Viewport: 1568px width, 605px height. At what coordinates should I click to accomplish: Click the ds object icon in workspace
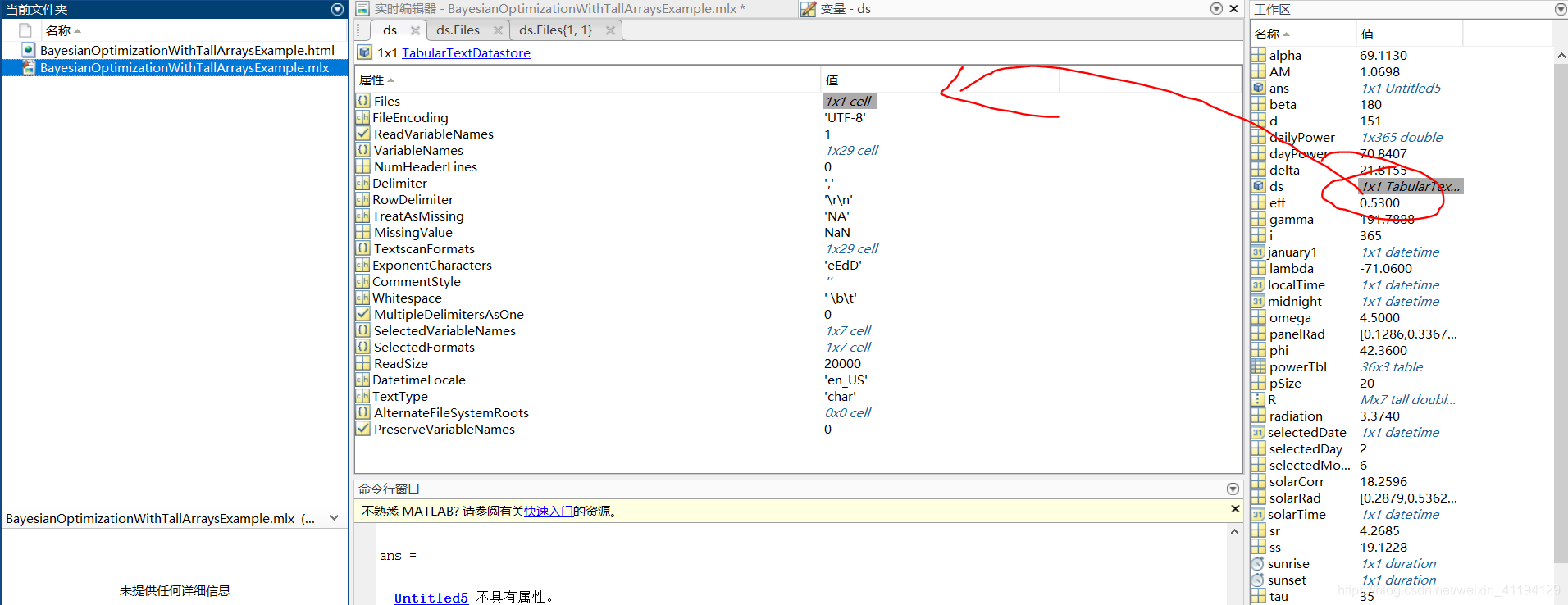pyautogui.click(x=1258, y=186)
